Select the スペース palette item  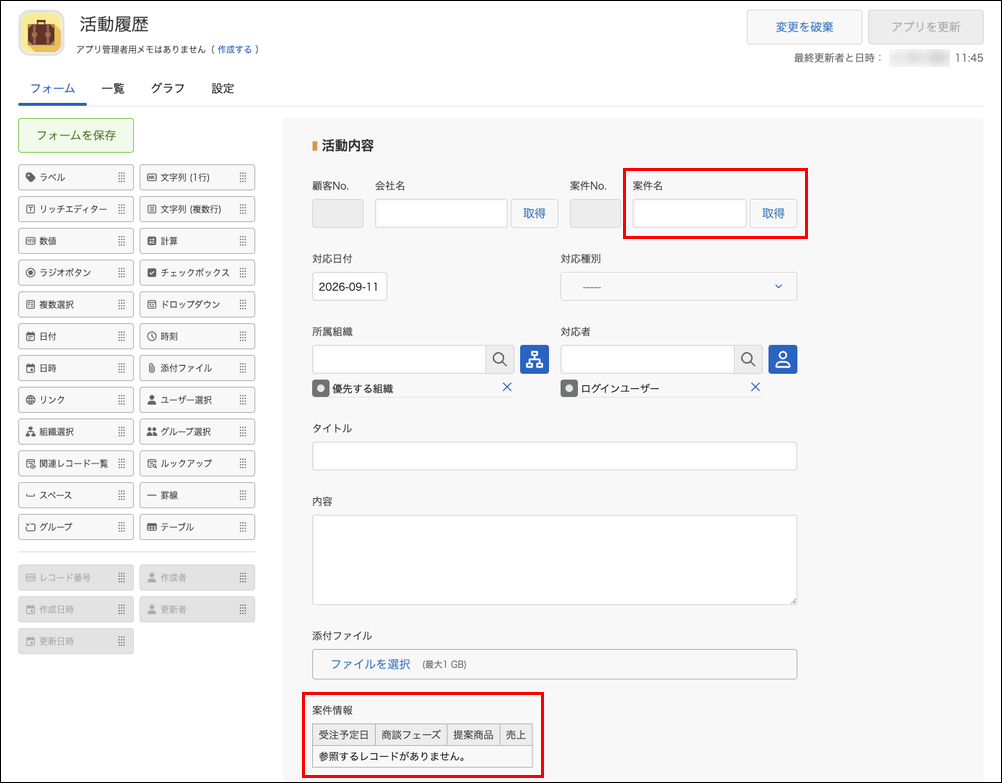point(76,495)
